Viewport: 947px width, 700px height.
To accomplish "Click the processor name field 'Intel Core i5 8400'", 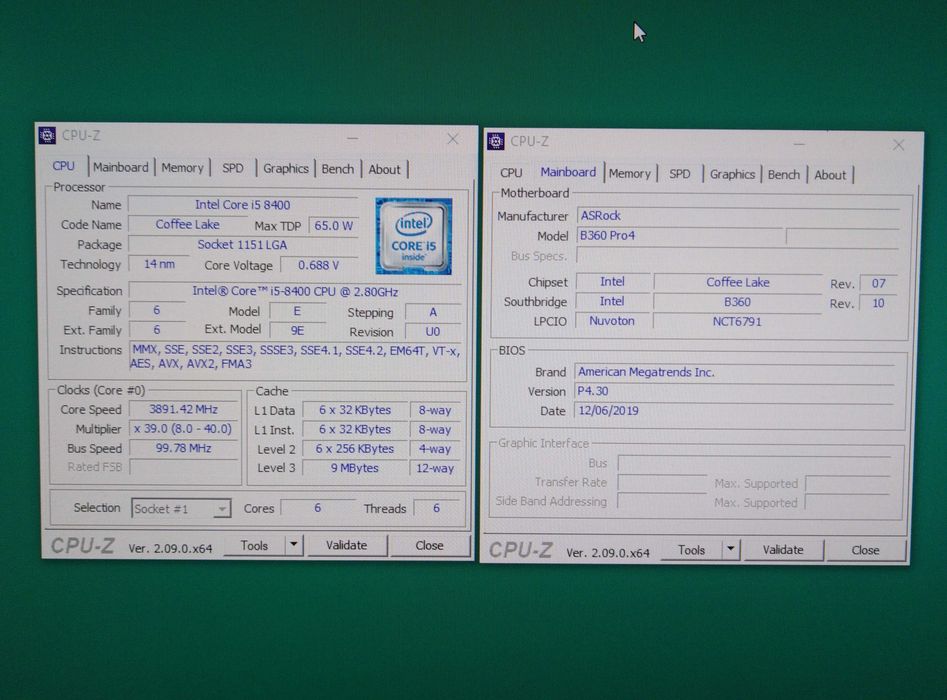I will tap(243, 205).
